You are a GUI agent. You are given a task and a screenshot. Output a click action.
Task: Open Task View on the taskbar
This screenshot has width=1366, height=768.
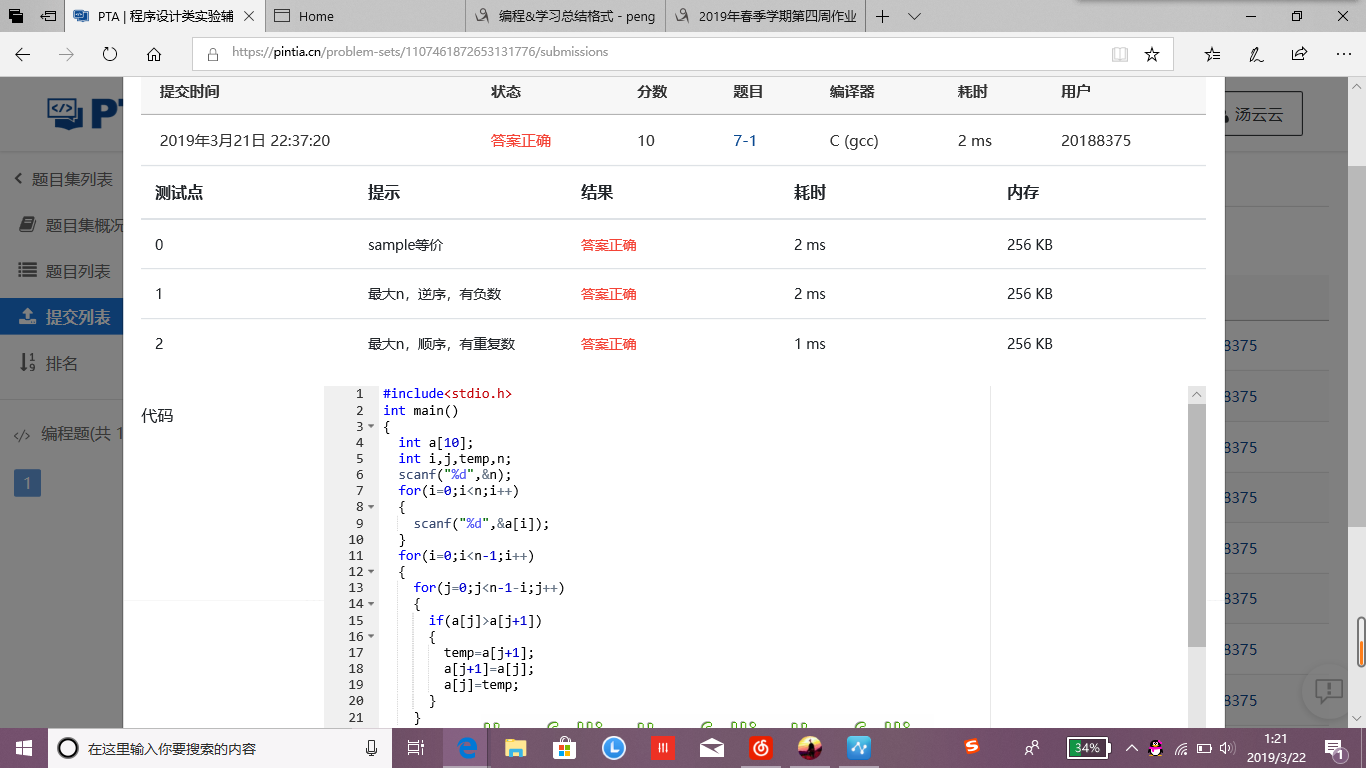pos(416,748)
